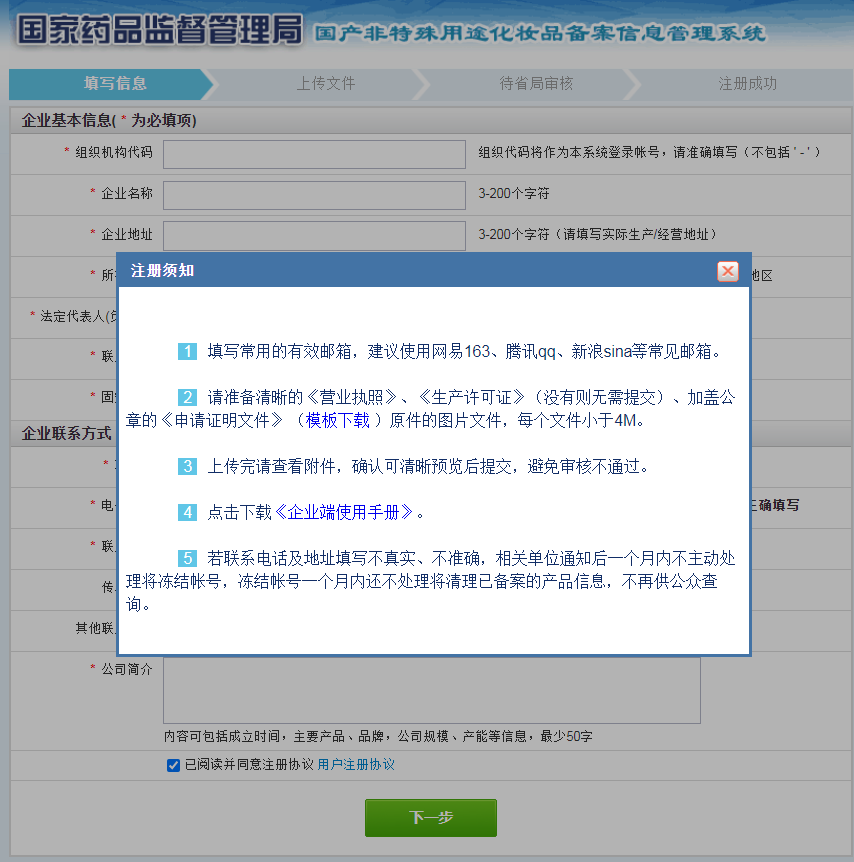This screenshot has width=854, height=862.
Task: Click the 企业地址 input field
Action: coord(314,236)
